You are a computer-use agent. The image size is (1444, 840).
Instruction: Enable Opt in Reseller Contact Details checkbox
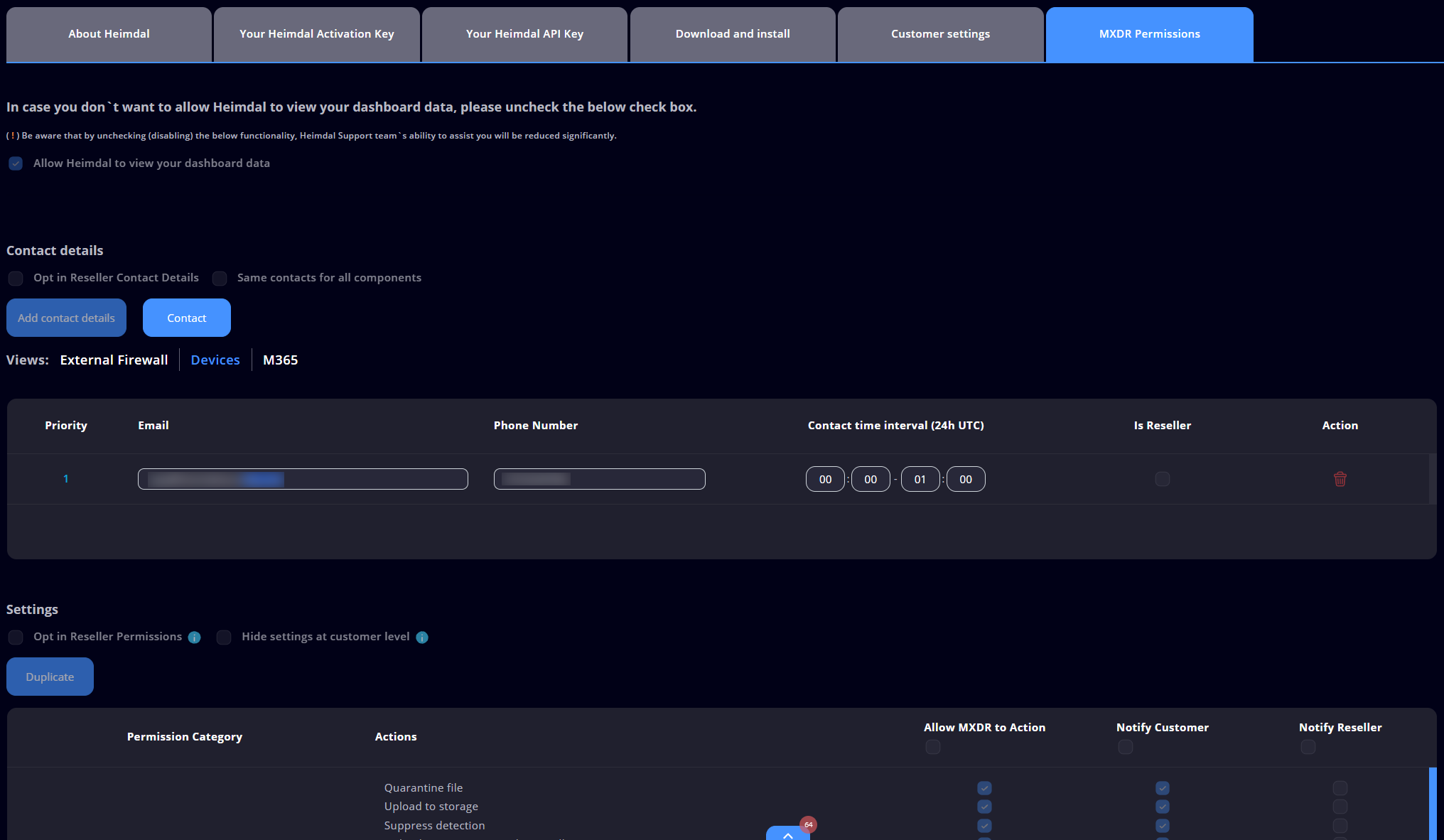pyautogui.click(x=16, y=278)
